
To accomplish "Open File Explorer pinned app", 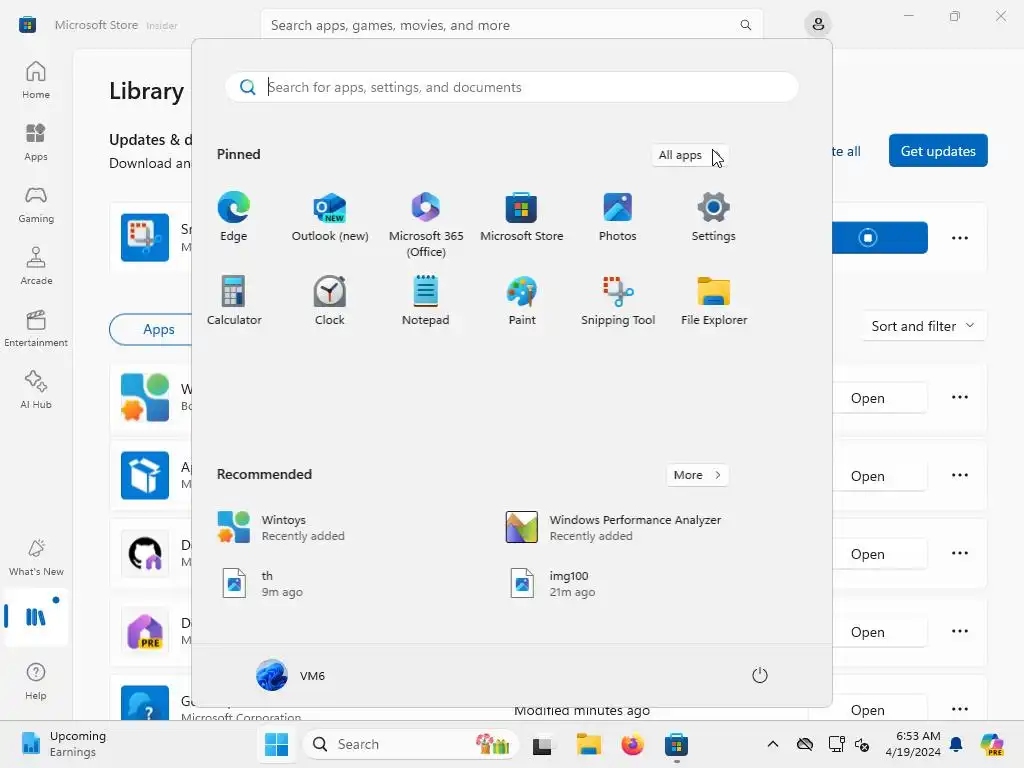I will tap(713, 300).
